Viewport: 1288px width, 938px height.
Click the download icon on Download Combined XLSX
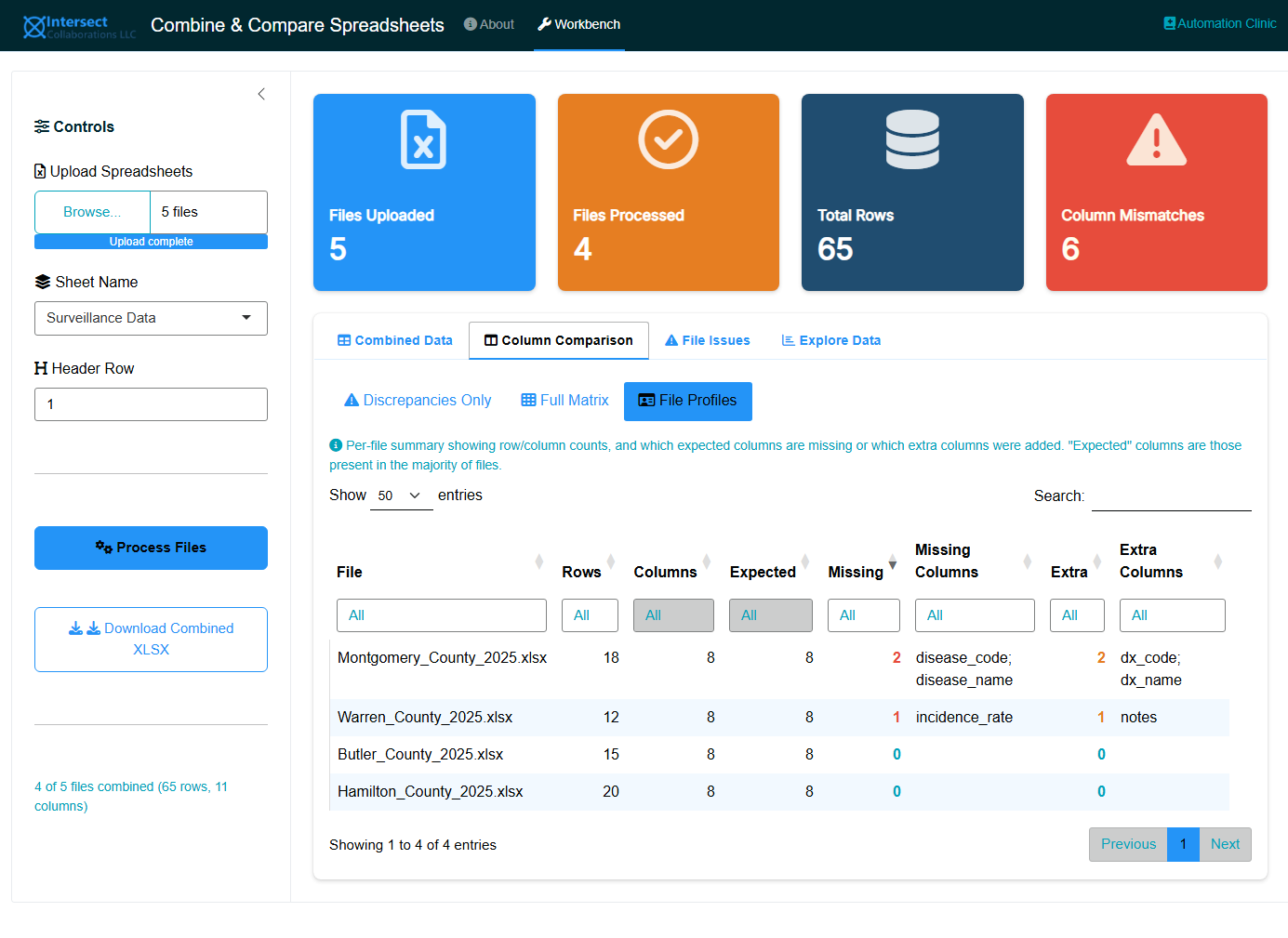point(75,628)
